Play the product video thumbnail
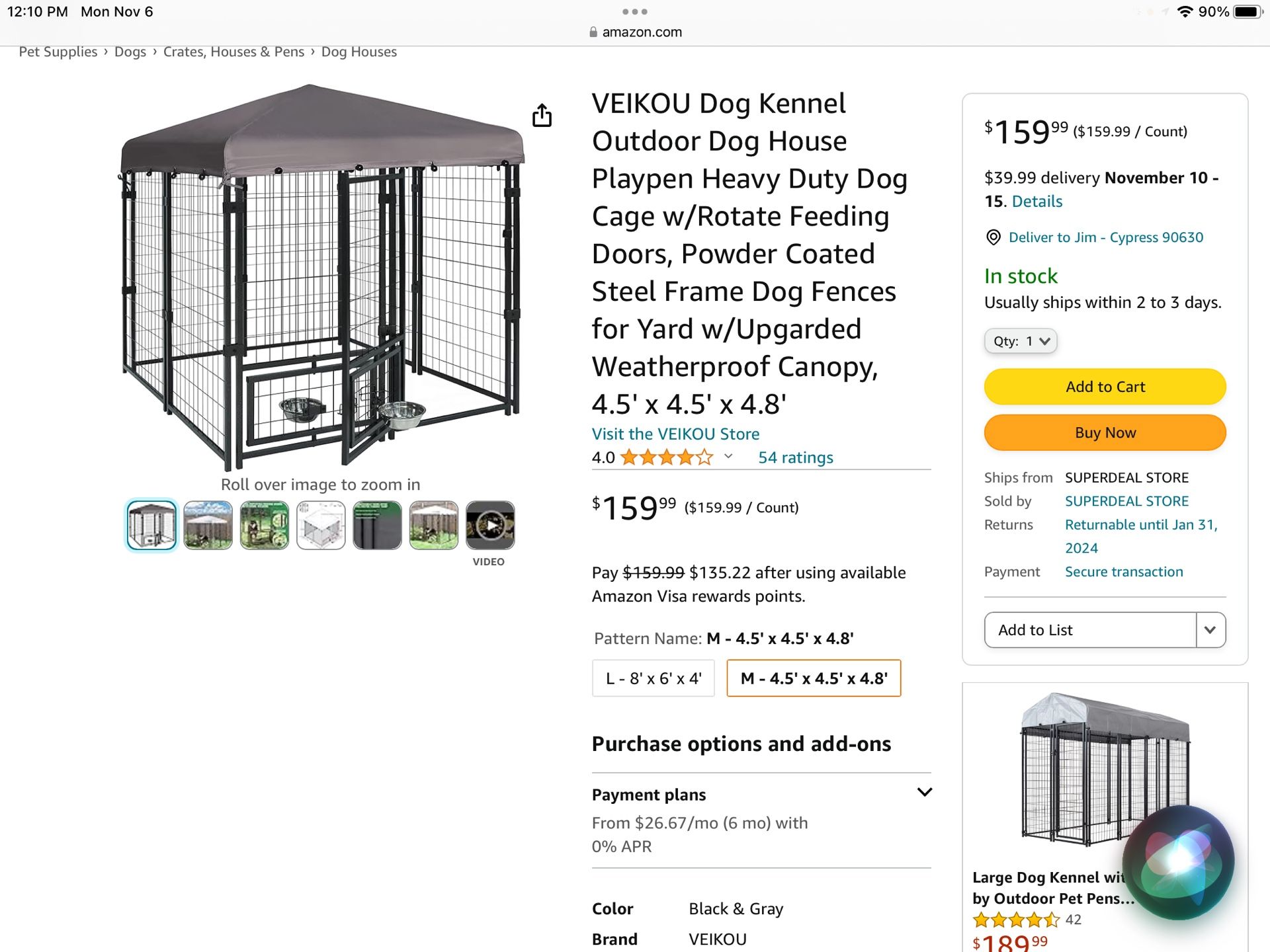This screenshot has height=952, width=1270. (490, 524)
